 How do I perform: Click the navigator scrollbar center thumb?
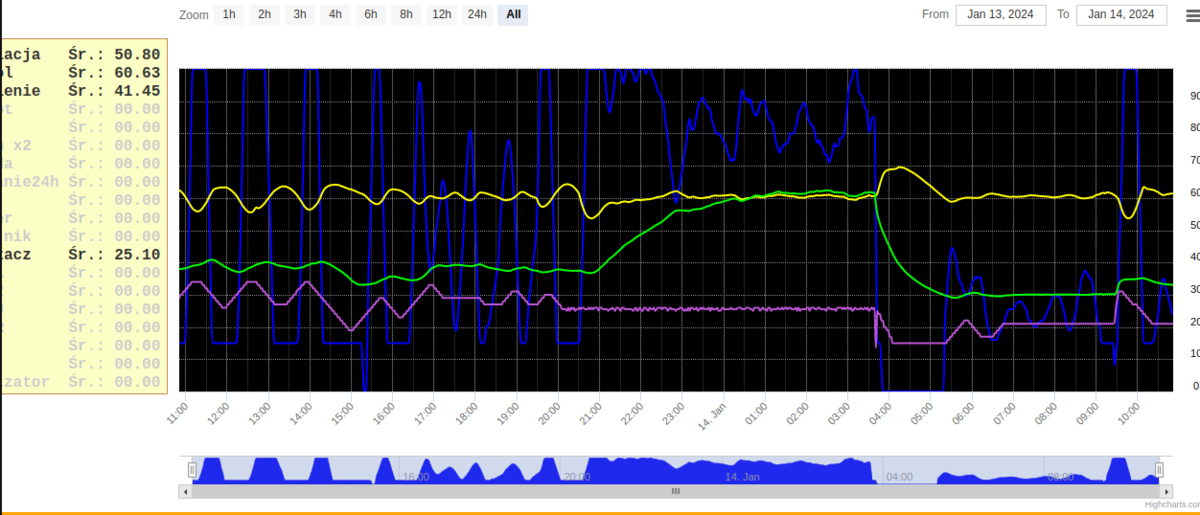tap(675, 491)
